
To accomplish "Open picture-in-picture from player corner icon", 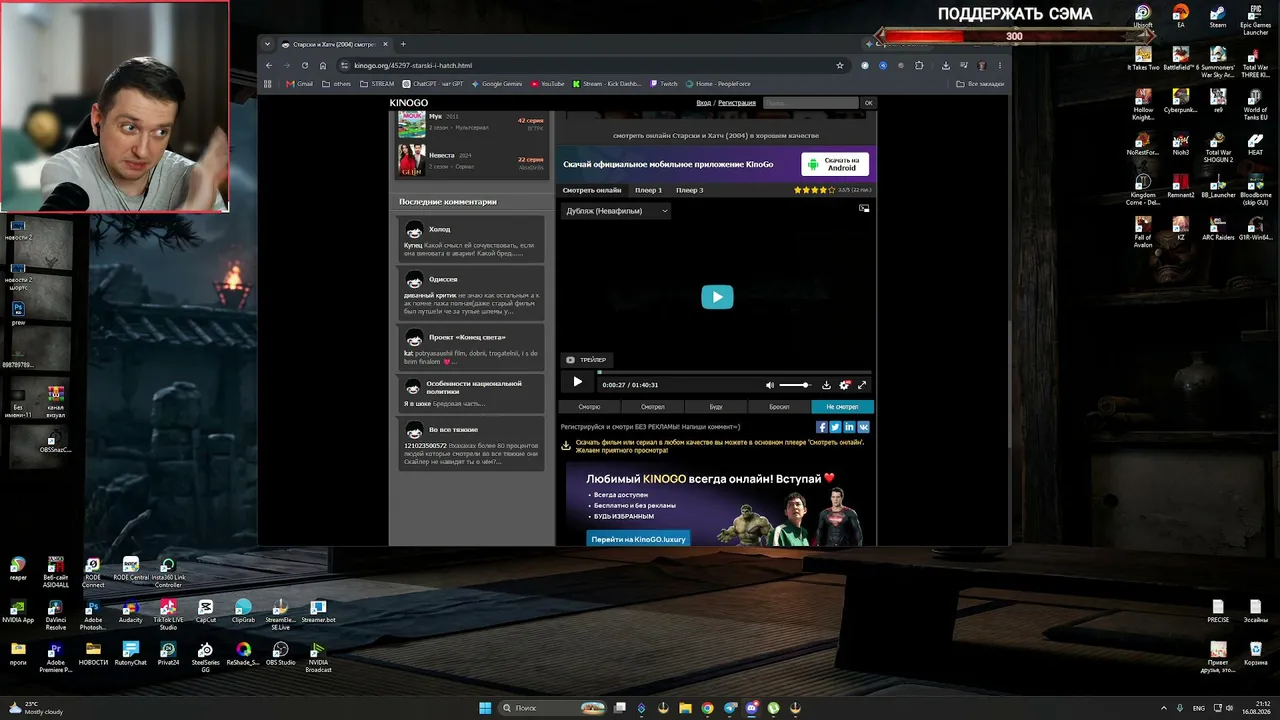I will [864, 208].
